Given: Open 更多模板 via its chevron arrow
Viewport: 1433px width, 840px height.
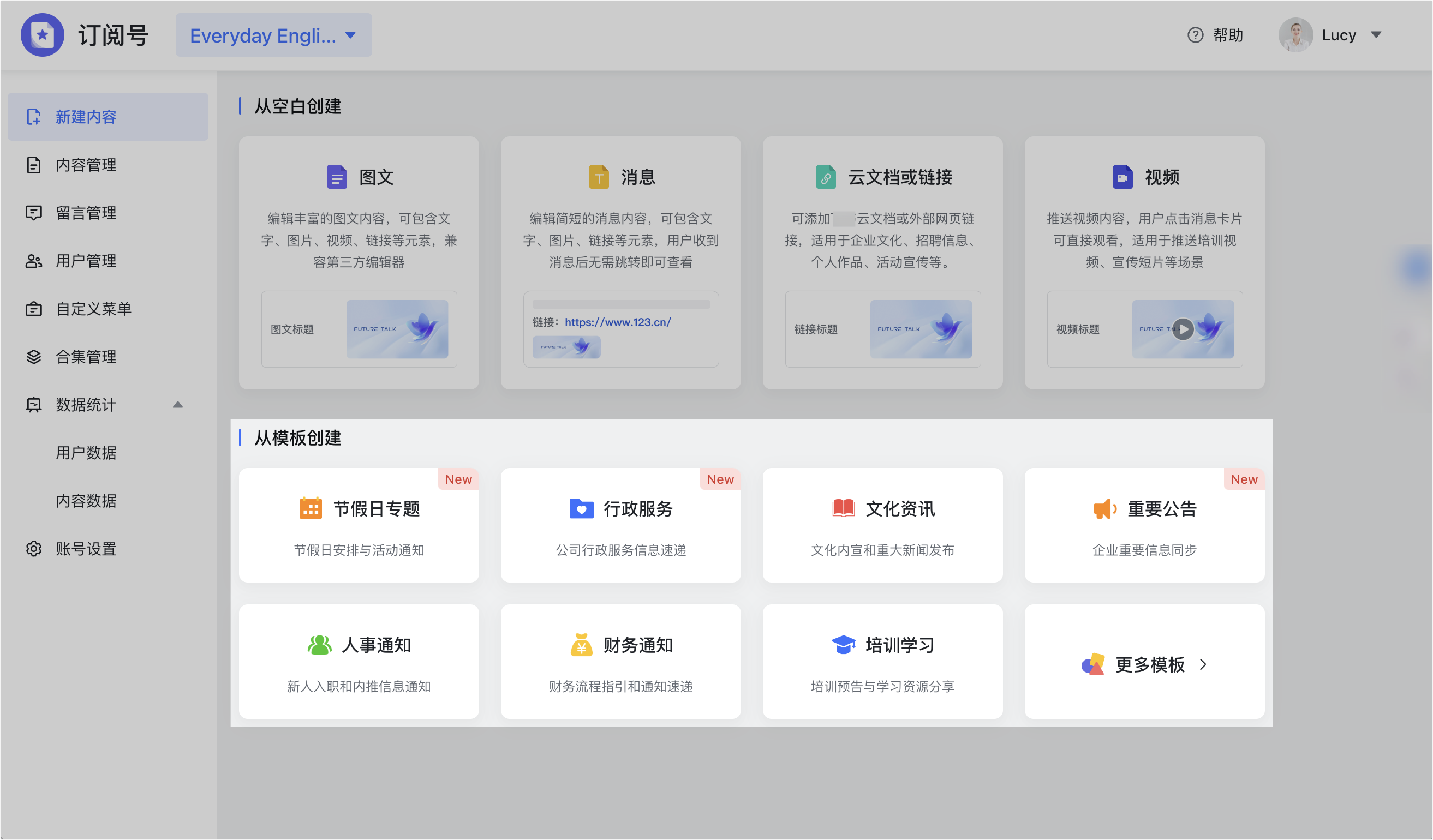Looking at the screenshot, I should click(1203, 664).
